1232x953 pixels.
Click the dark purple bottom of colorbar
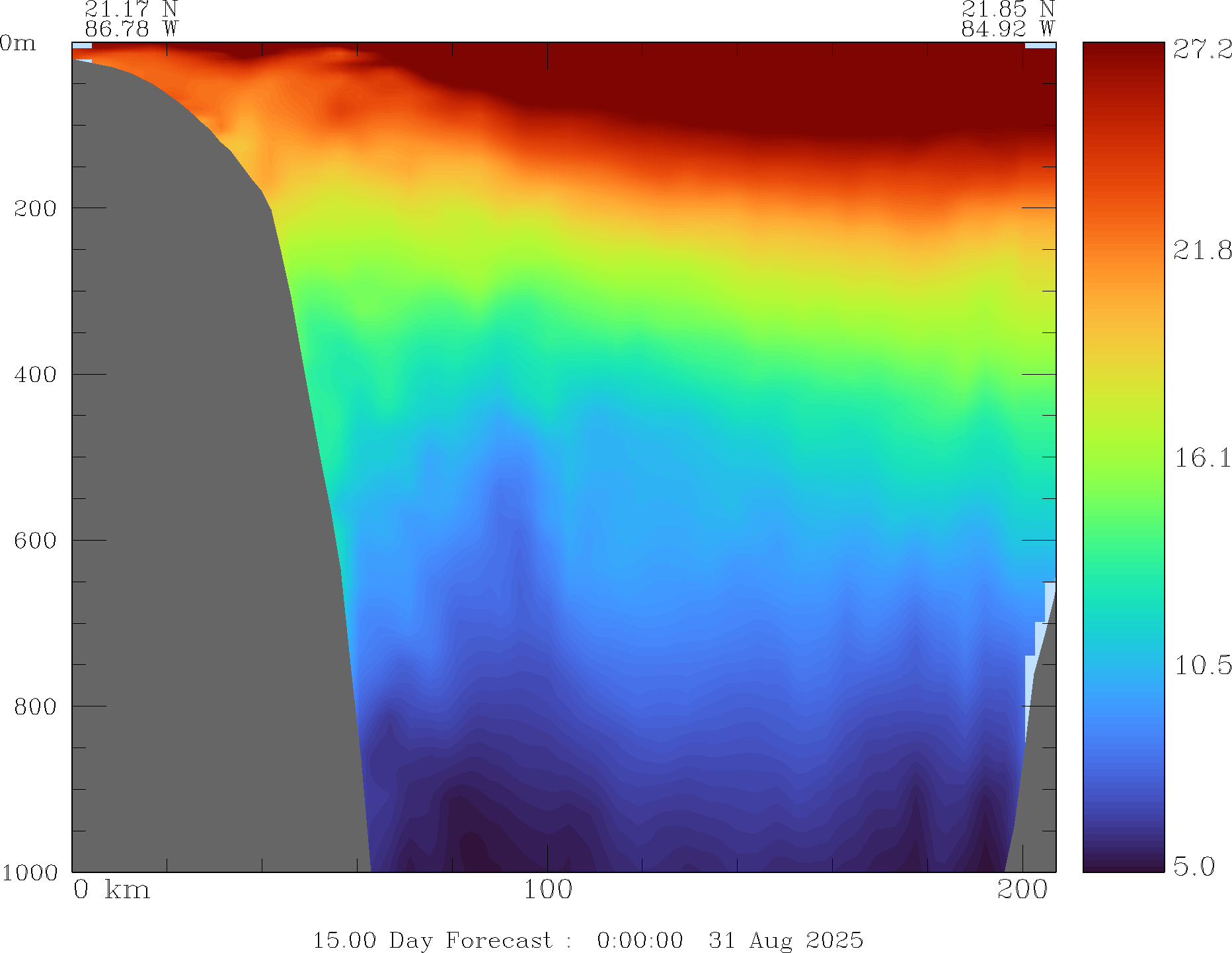(1123, 862)
